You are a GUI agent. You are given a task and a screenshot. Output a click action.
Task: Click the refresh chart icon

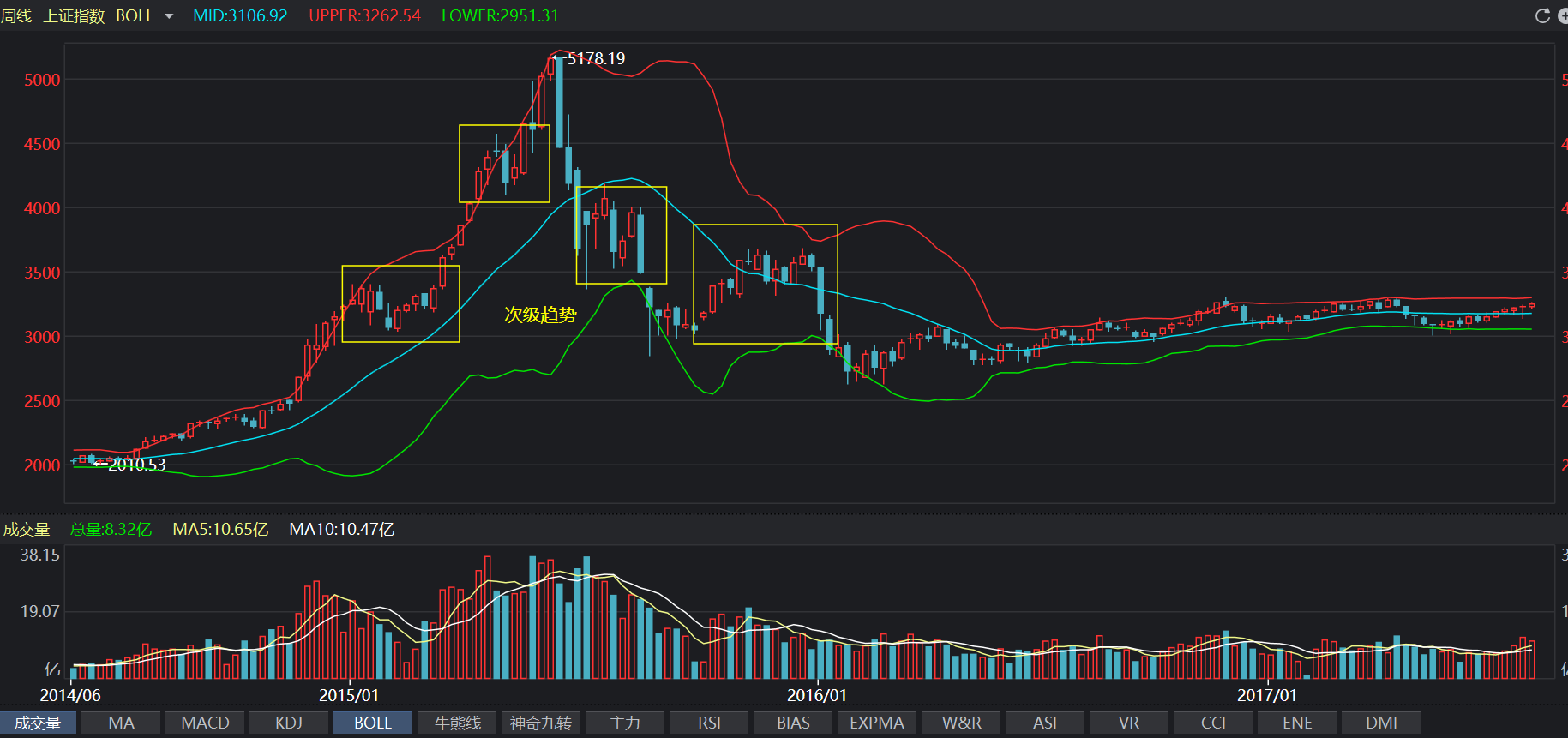click(1542, 16)
